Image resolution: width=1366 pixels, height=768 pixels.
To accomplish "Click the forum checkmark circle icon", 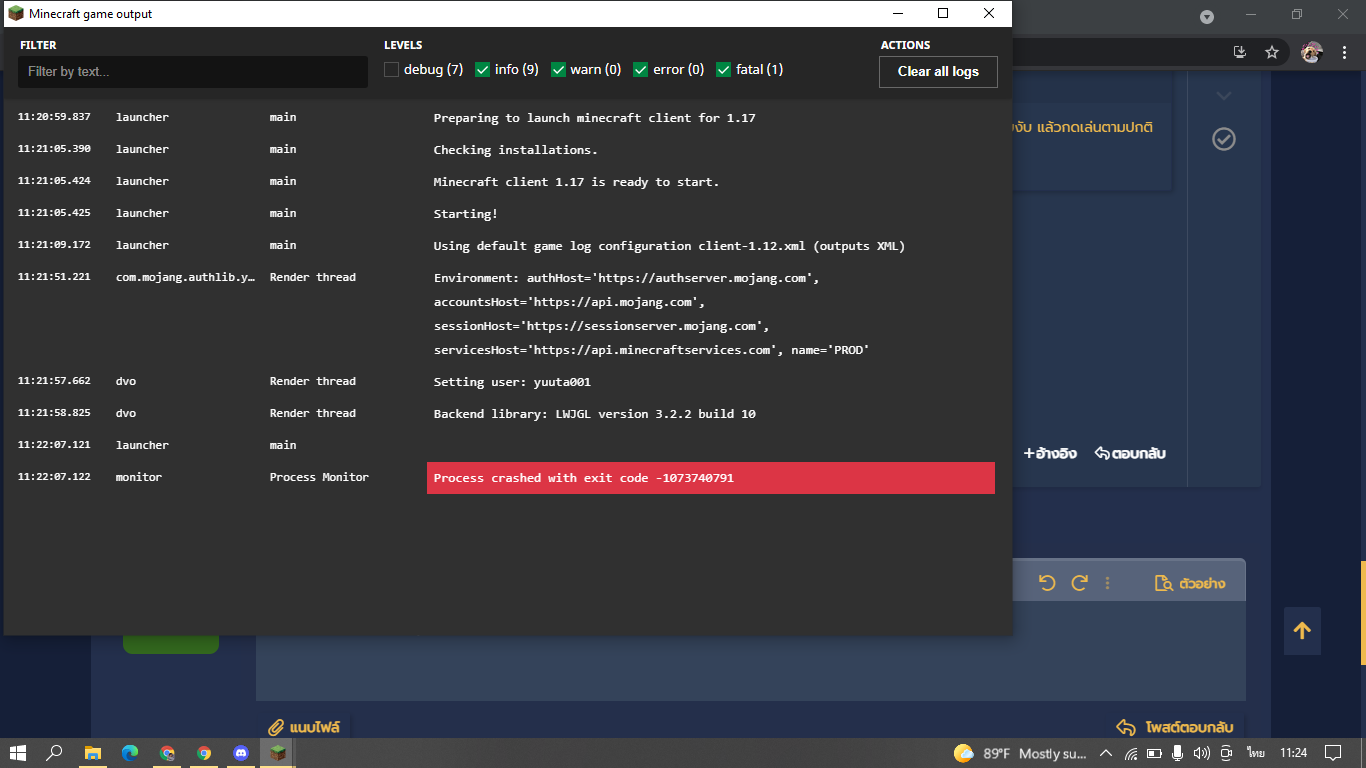I will (x=1224, y=139).
